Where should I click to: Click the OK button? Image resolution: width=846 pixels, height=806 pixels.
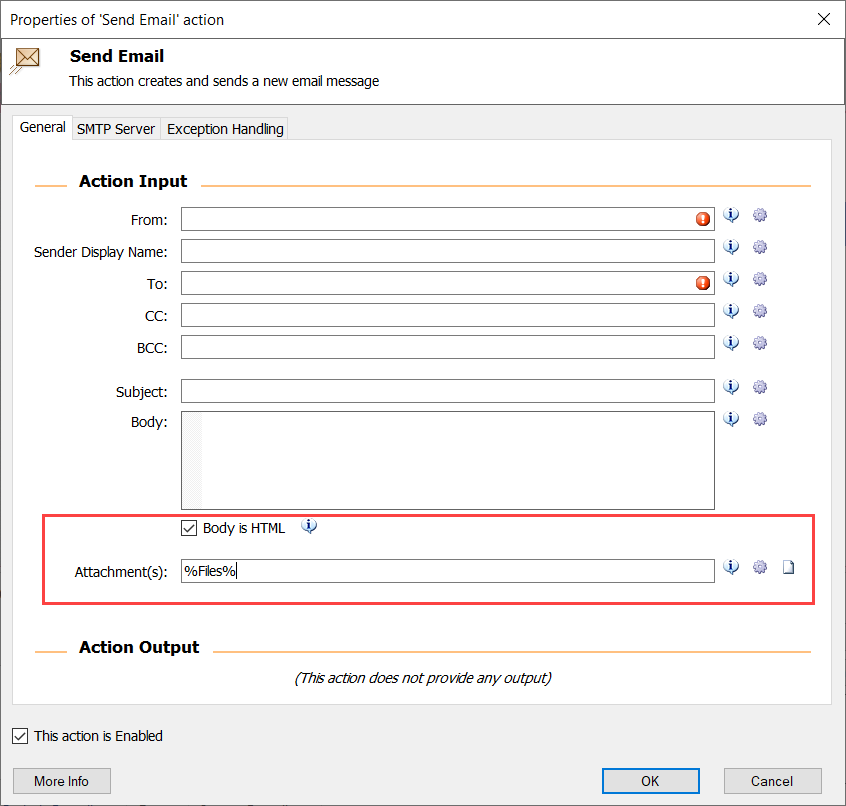650,781
